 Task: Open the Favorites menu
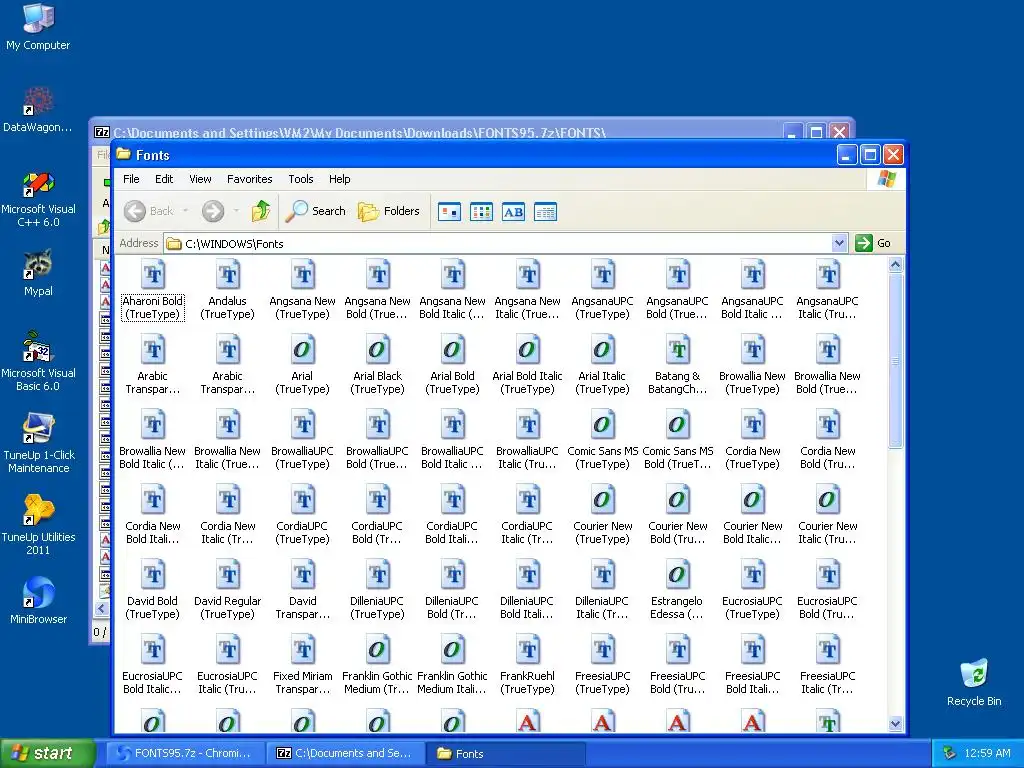tap(249, 179)
